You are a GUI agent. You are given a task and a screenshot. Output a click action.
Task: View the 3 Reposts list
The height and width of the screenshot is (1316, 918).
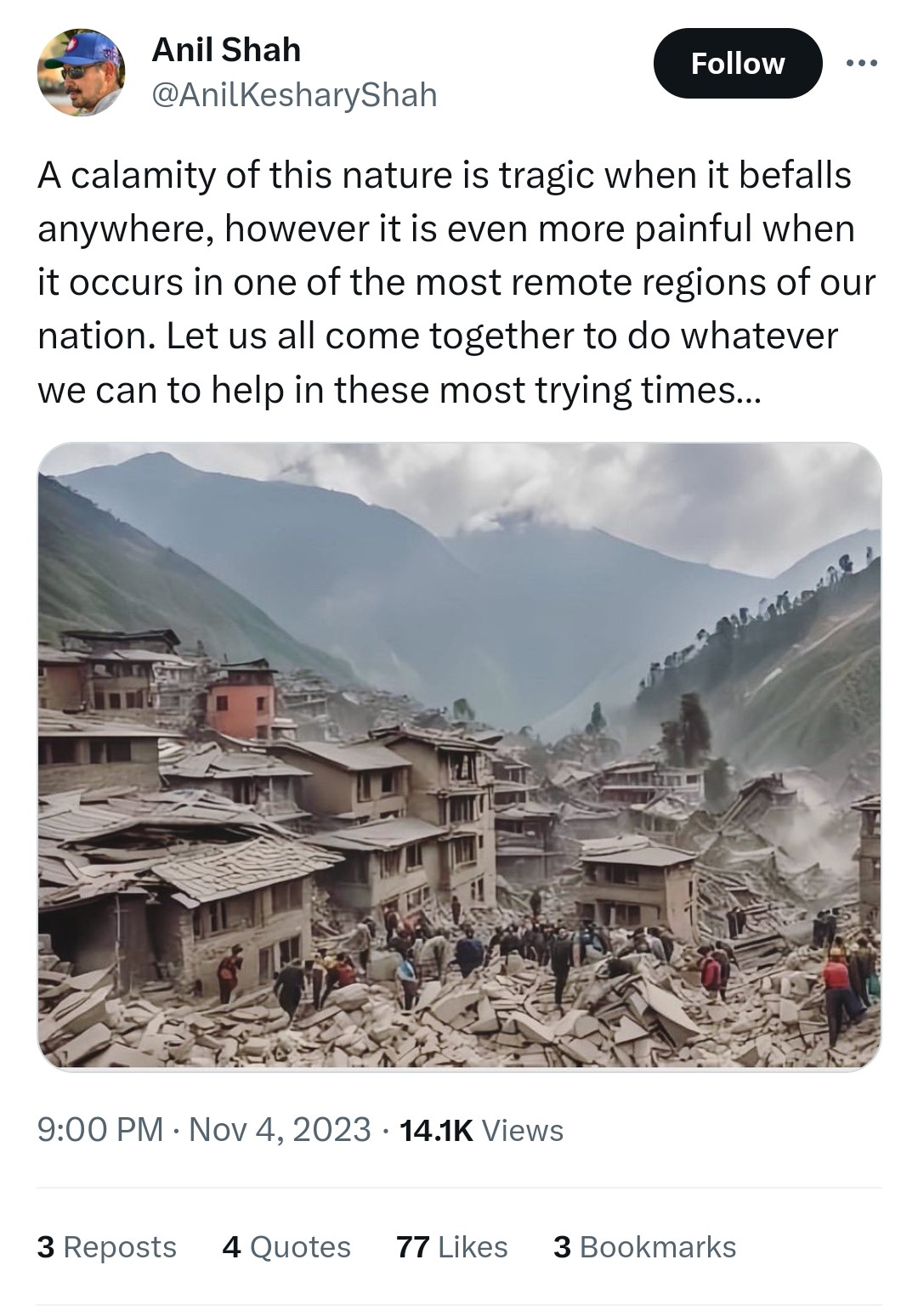107,1246
